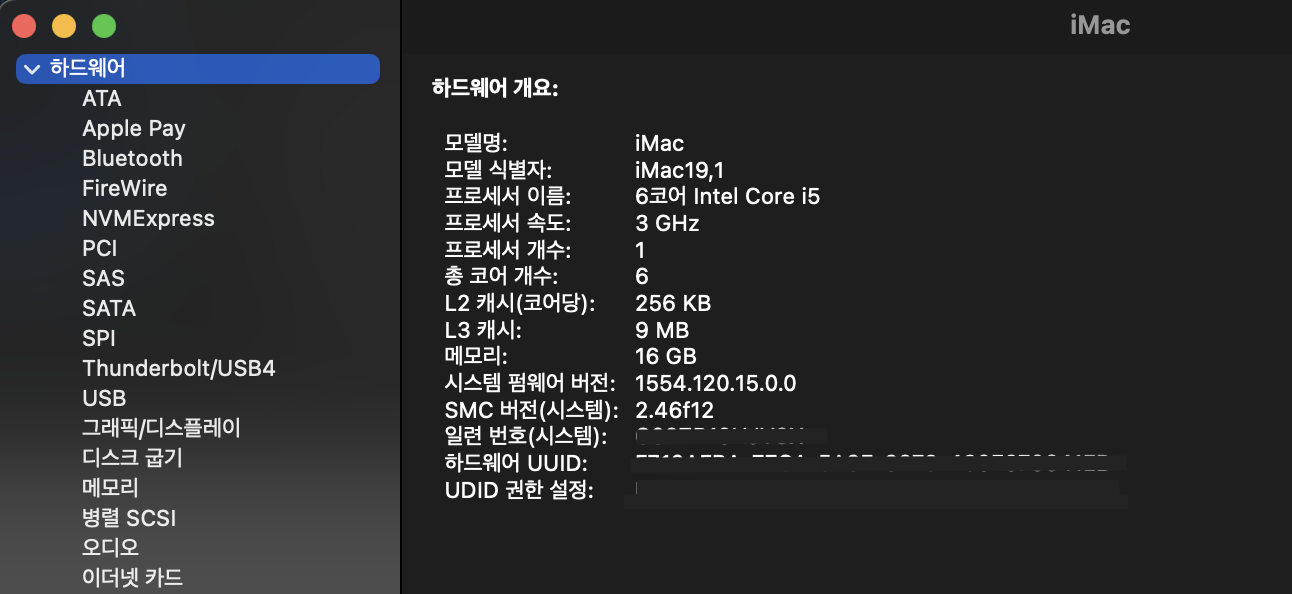
Task: Click the 하드웨어 개요: heading
Action: tap(495, 88)
